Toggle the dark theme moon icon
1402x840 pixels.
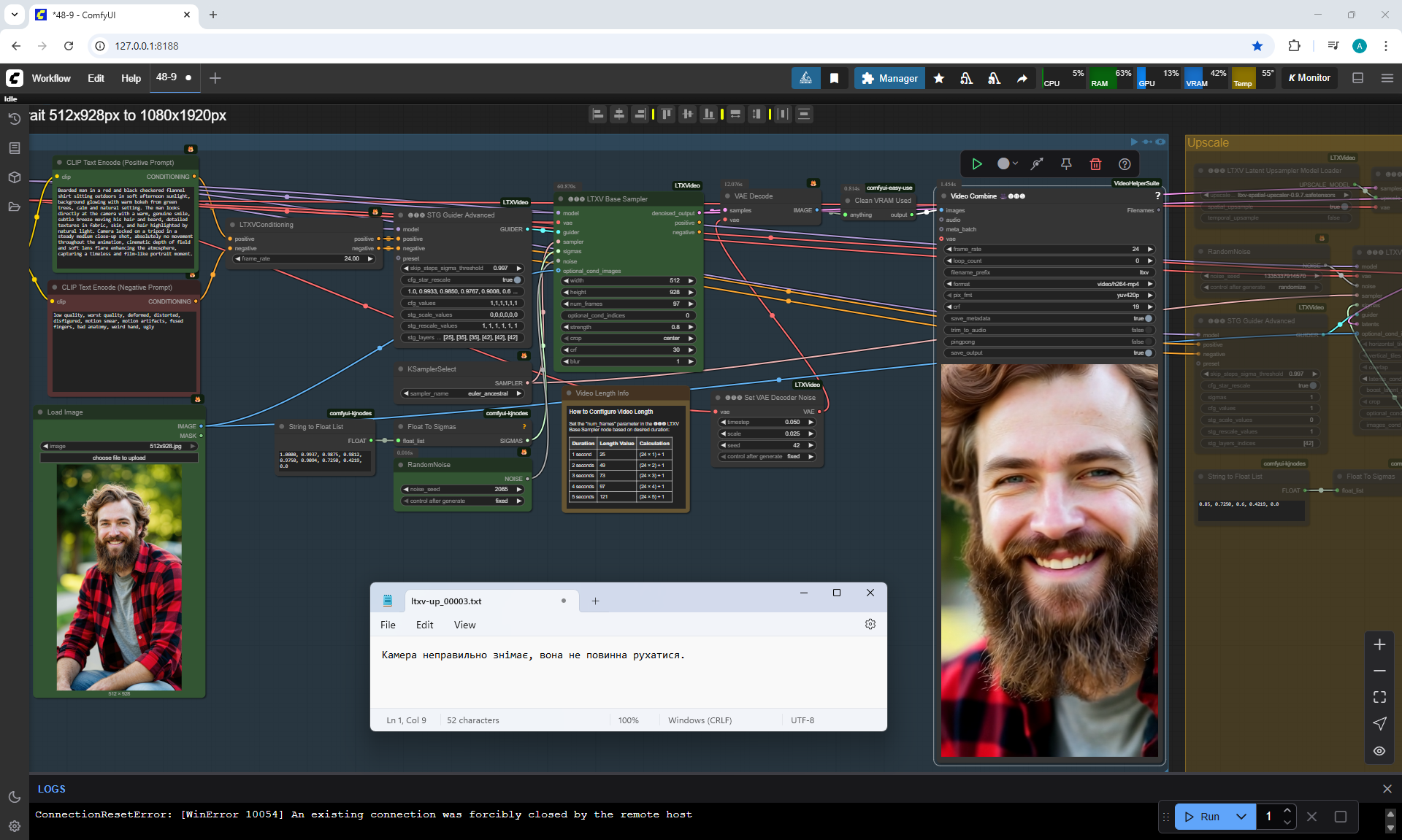14,797
